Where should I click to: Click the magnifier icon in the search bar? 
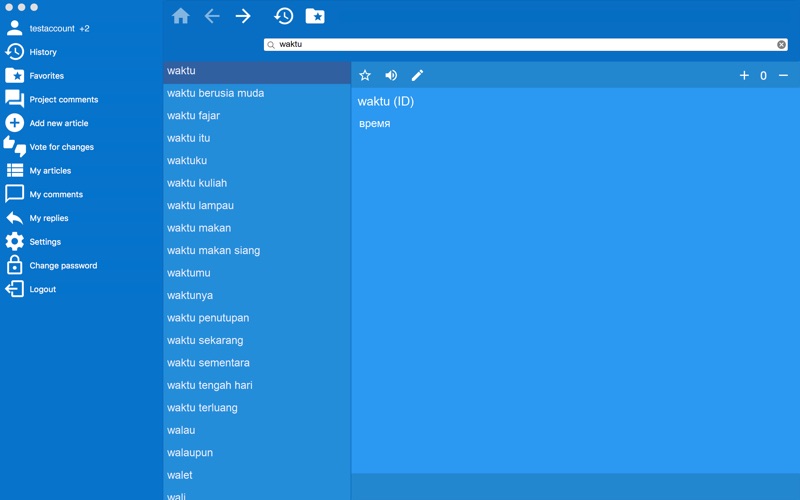[x=271, y=45]
